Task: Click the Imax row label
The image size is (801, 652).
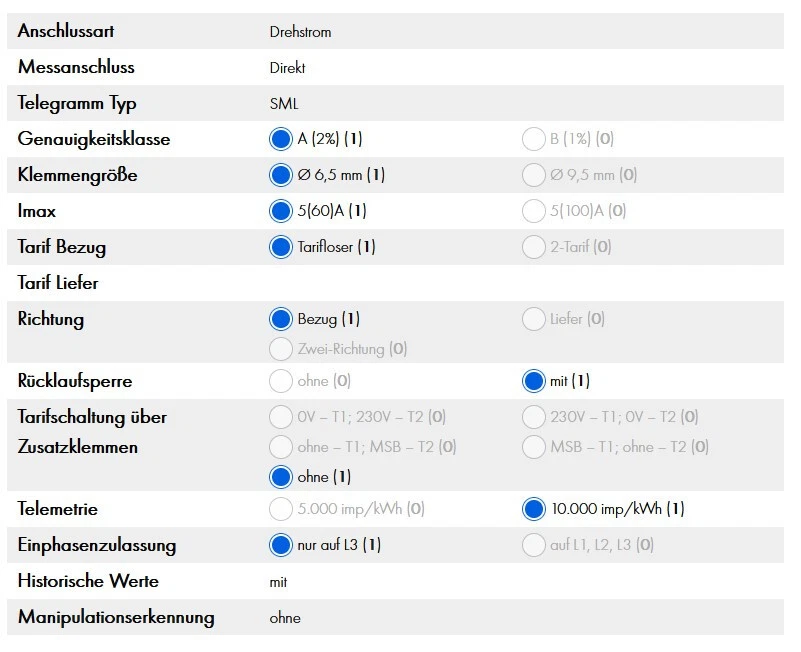Action: point(36,211)
